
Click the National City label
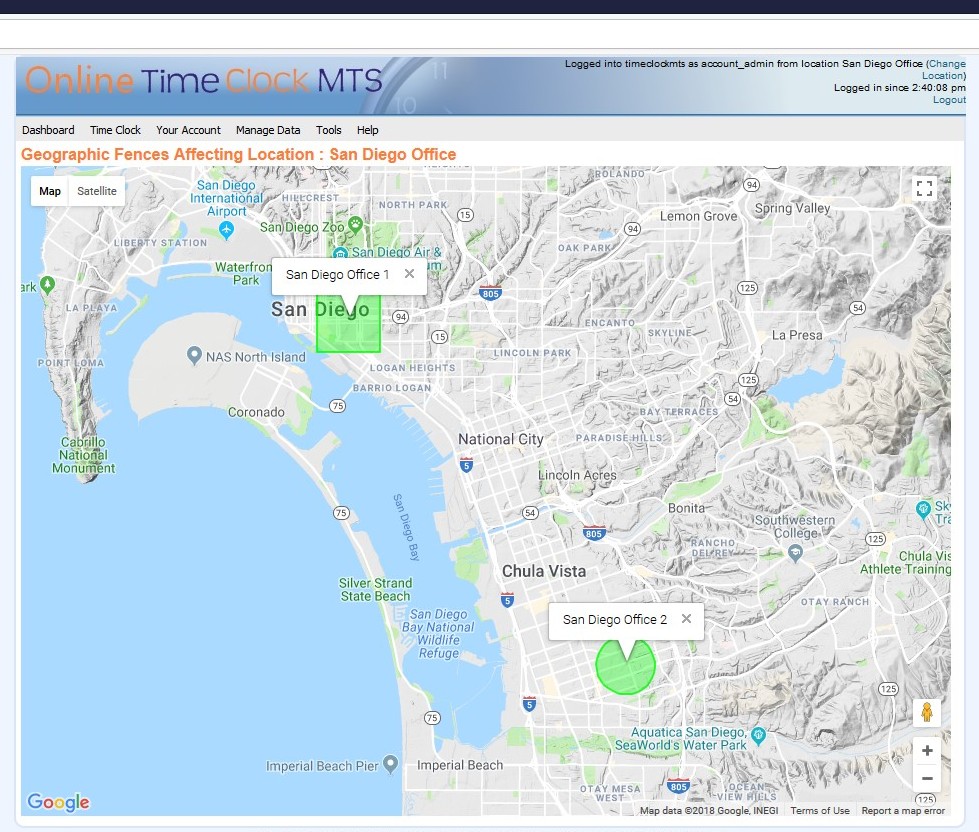tap(501, 439)
